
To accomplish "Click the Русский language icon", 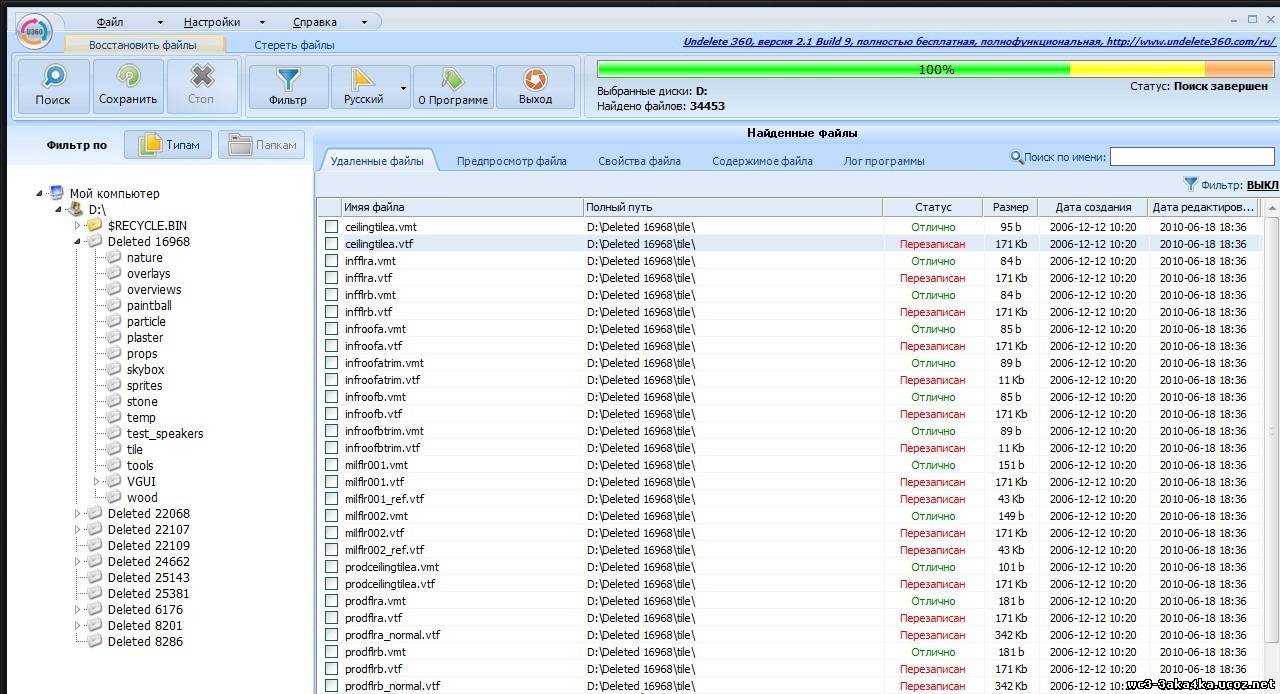I will click(363, 86).
